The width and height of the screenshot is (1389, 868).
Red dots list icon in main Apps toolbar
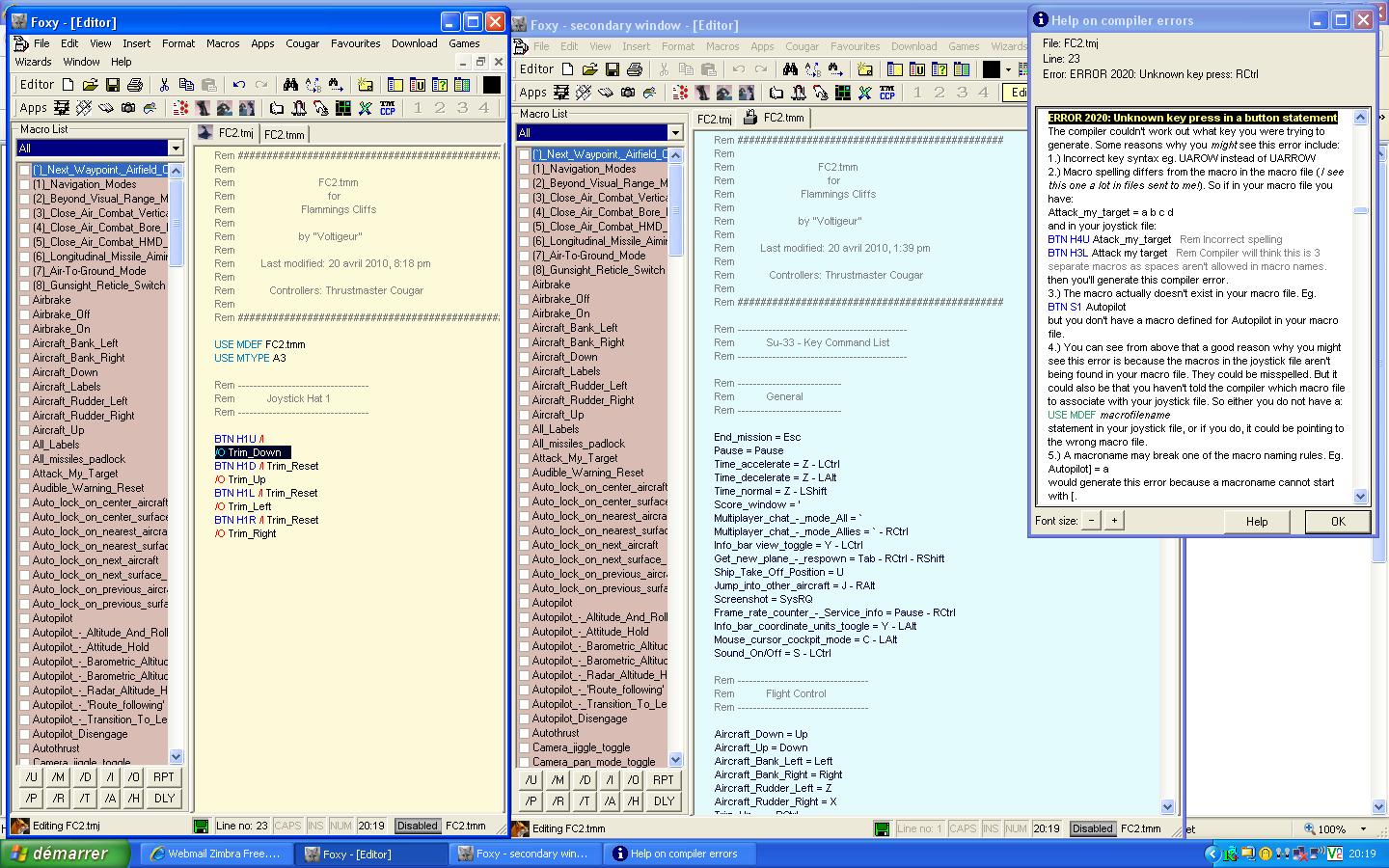180,108
